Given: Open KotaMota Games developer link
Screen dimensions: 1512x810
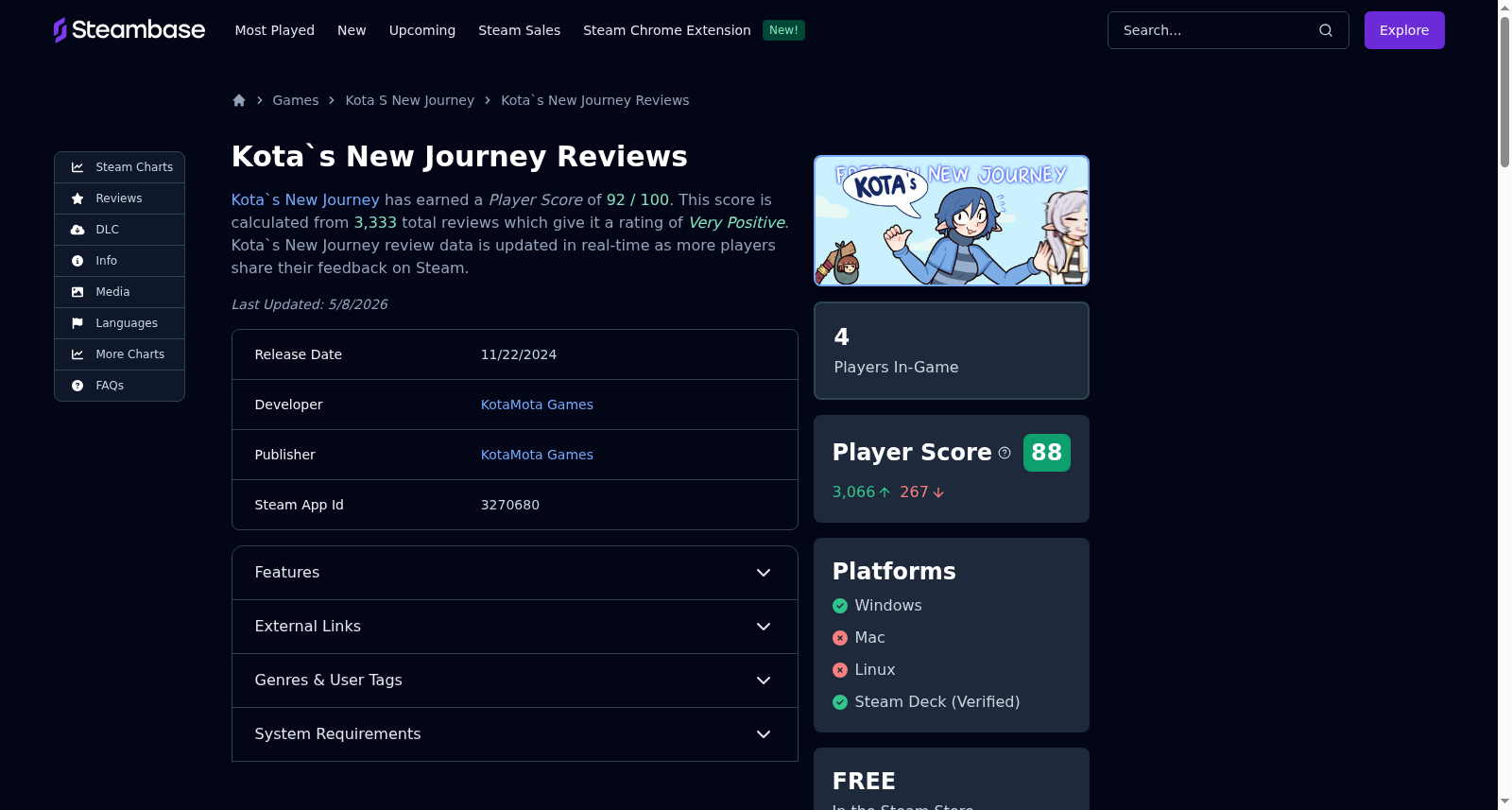Looking at the screenshot, I should pos(537,405).
